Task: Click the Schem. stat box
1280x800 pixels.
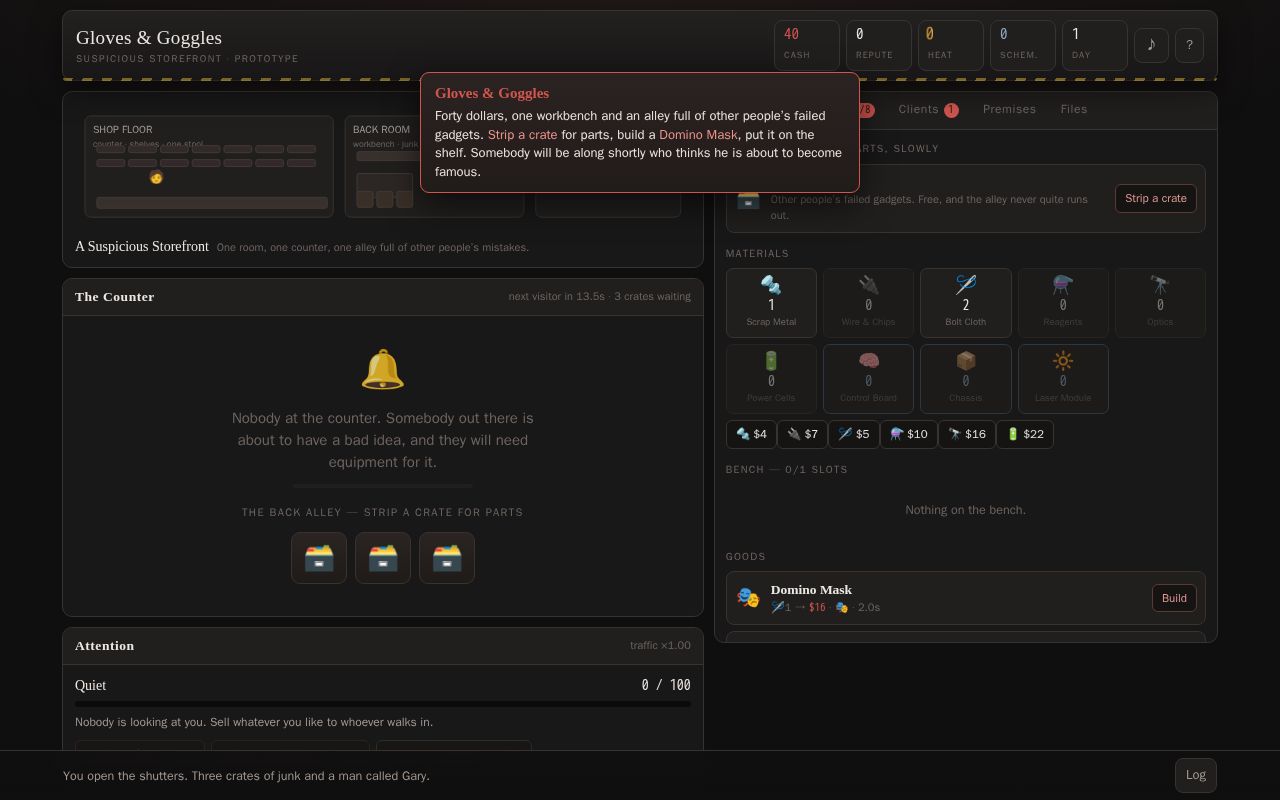Action: 1023,45
